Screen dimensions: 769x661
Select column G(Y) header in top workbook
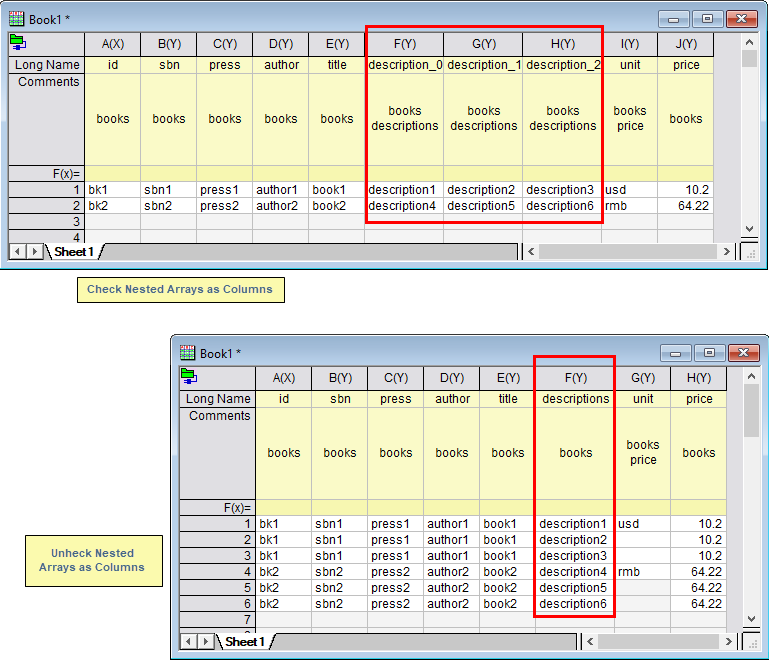pos(484,44)
